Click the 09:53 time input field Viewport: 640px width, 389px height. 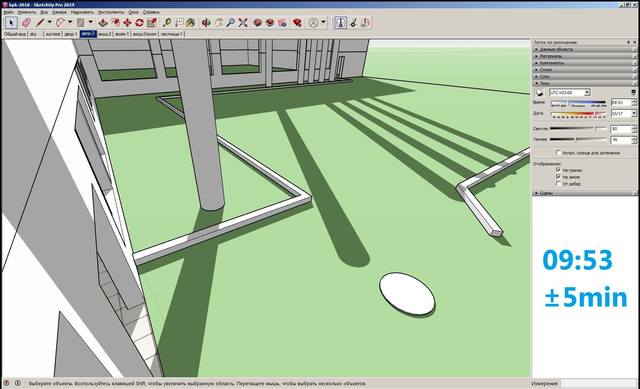point(621,102)
